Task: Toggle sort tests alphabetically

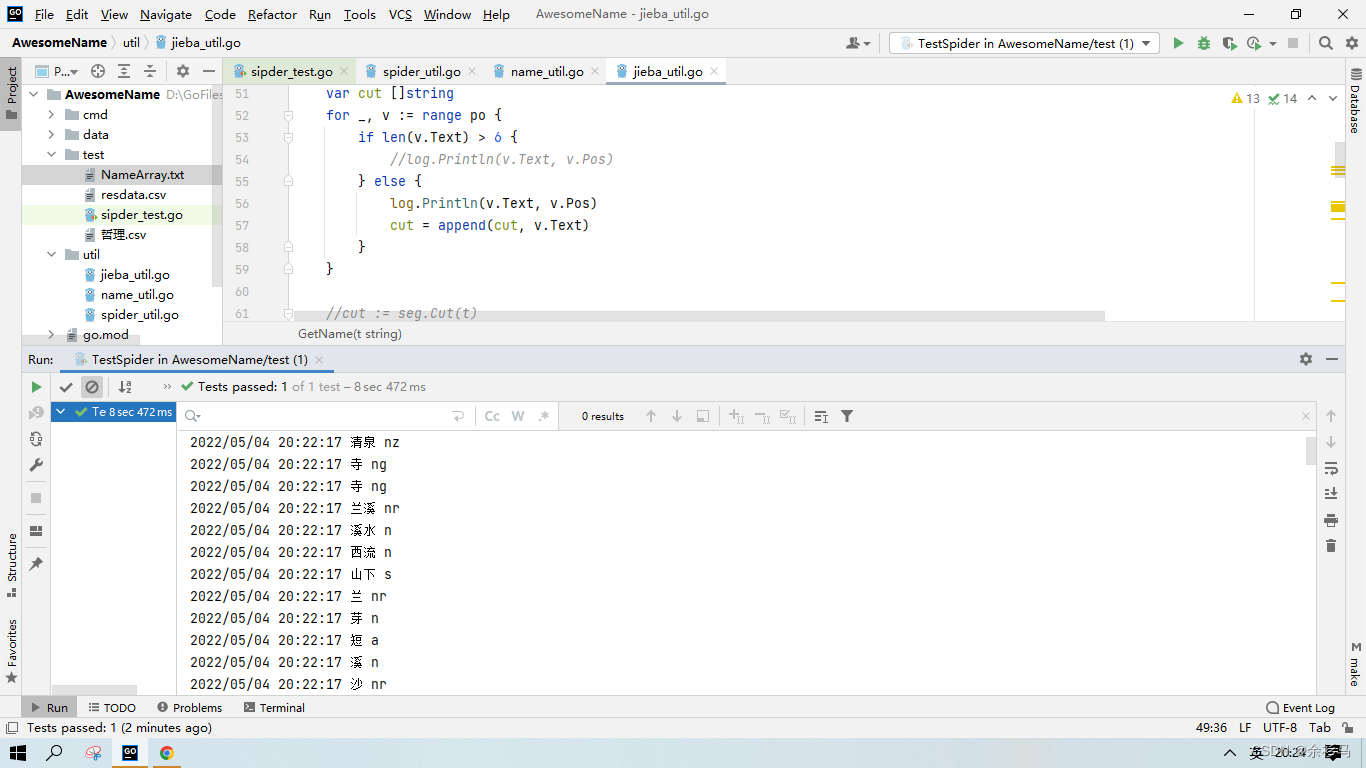Action: point(125,387)
